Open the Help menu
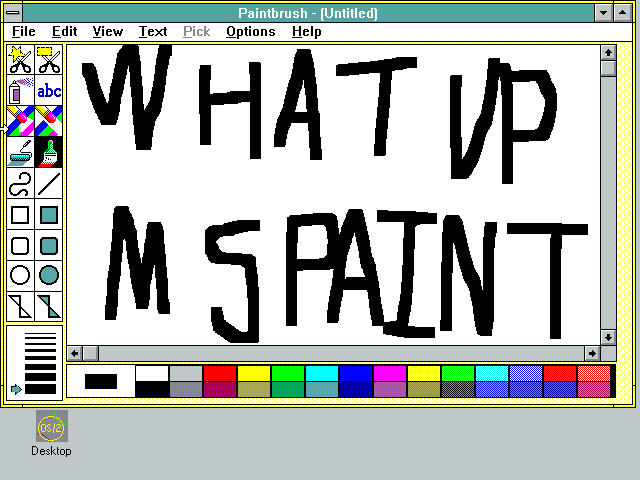 (307, 31)
